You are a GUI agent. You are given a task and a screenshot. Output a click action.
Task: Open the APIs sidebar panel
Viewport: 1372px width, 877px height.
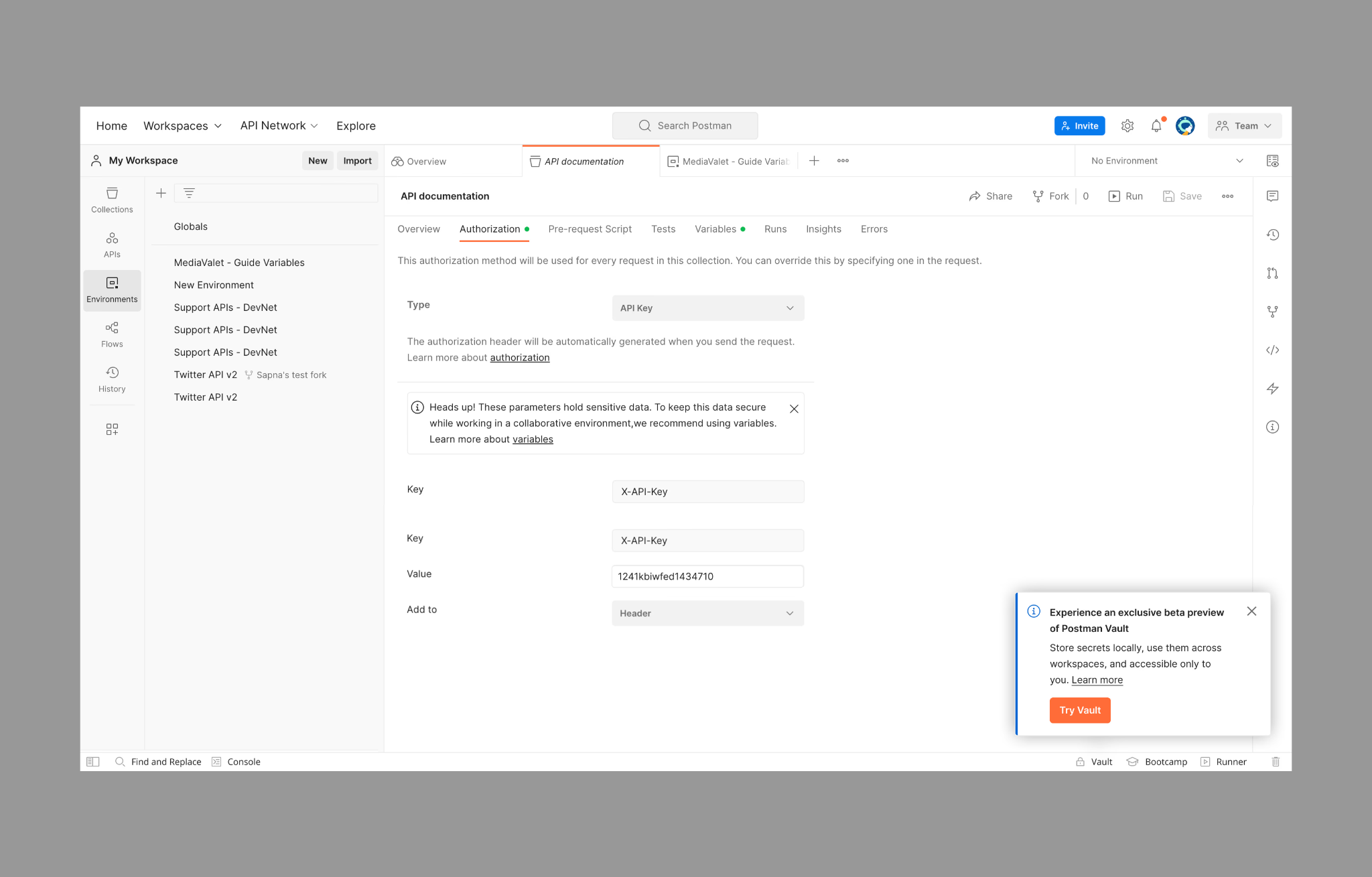(112, 245)
